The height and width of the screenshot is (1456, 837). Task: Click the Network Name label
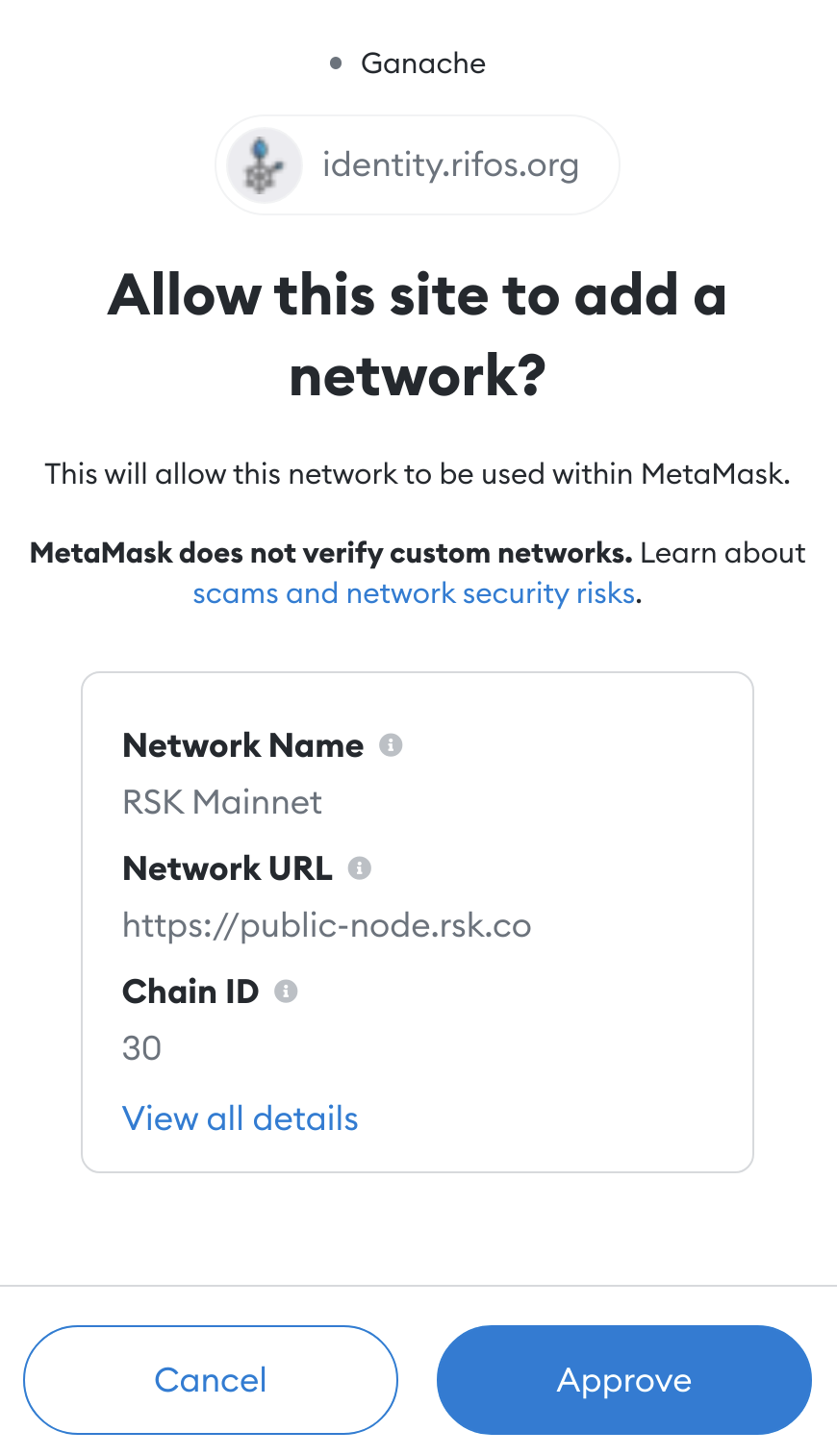243,745
